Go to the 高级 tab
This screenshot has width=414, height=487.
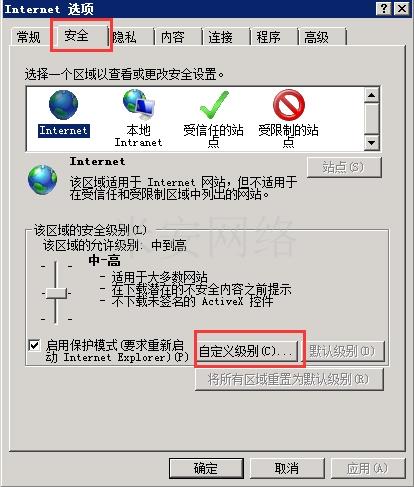[x=317, y=37]
